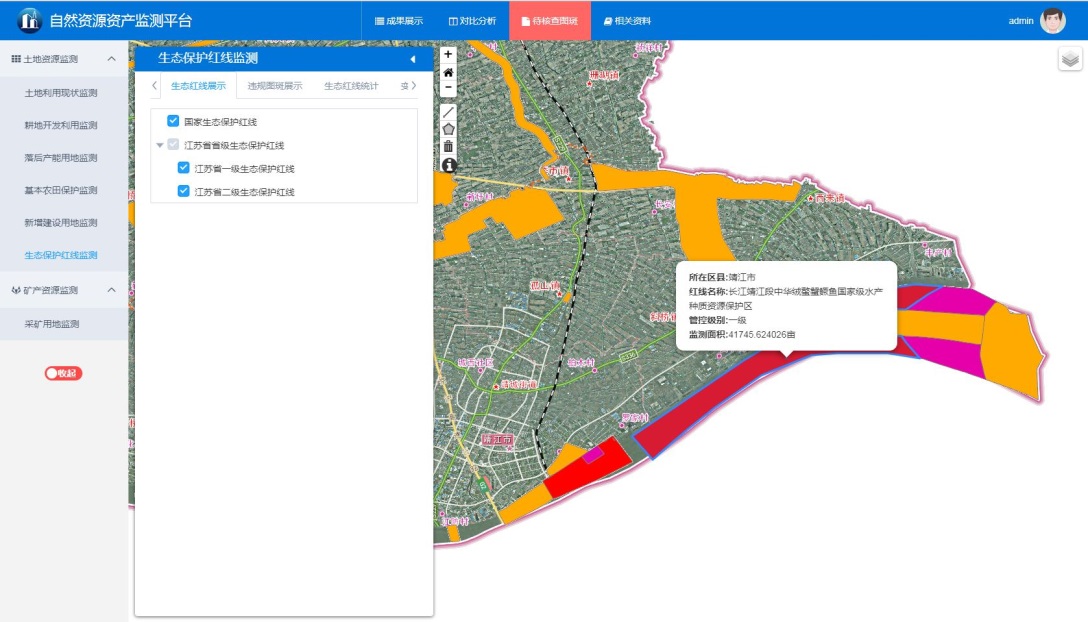Open the 对比分析 top menu
Image resolution: width=1088 pixels, height=622 pixels.
[x=472, y=21]
